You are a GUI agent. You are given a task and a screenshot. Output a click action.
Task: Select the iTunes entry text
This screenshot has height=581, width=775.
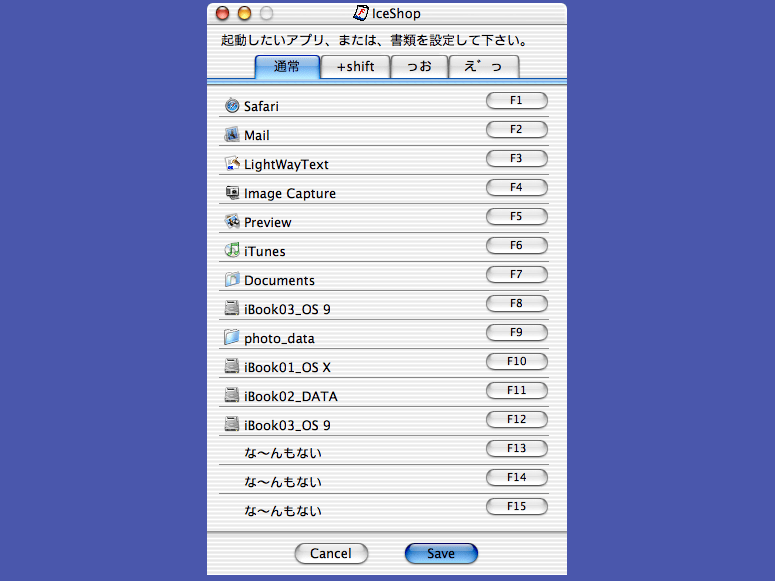tap(264, 251)
